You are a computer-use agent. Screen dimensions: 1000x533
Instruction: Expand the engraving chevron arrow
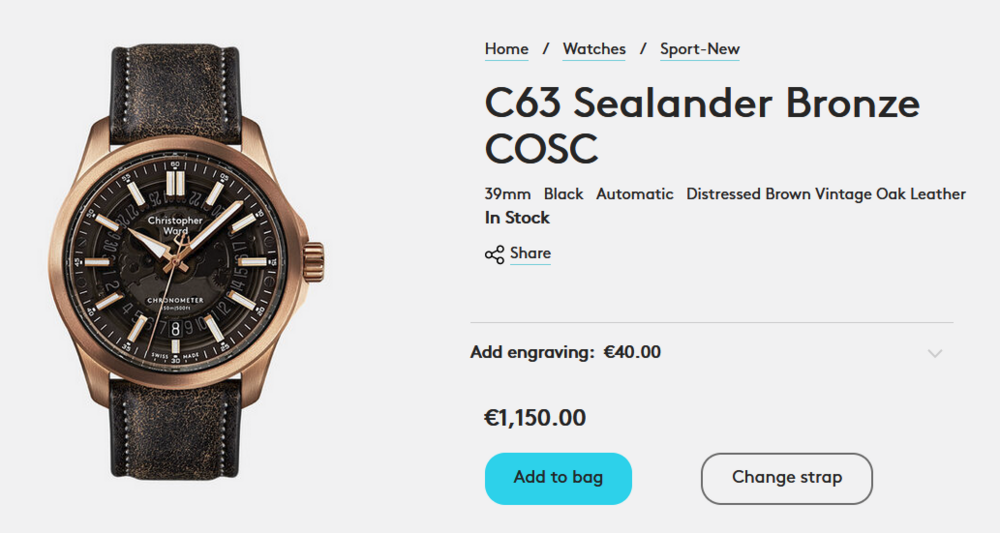click(935, 353)
